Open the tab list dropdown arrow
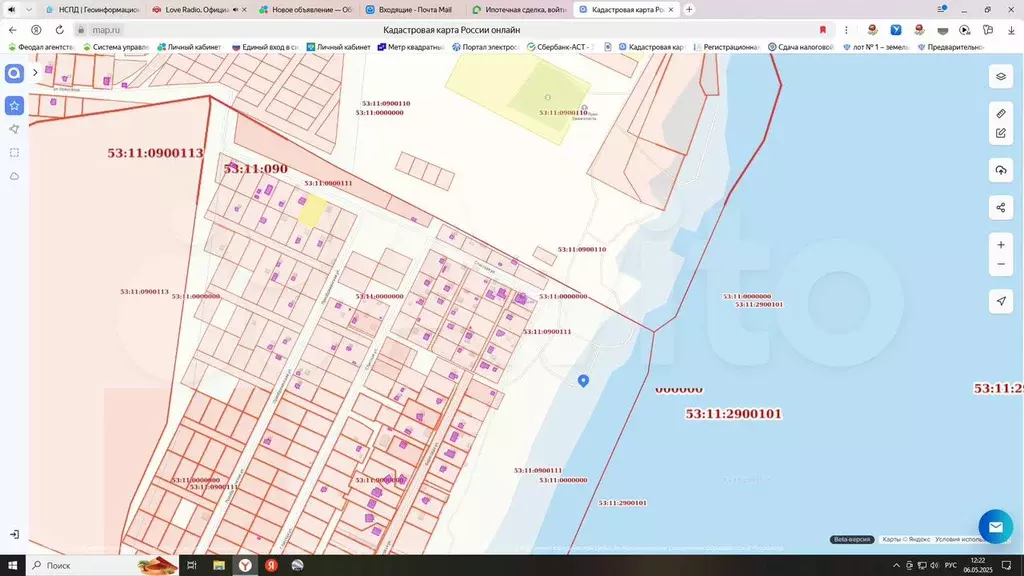This screenshot has width=1024, height=576. pyautogui.click(x=28, y=10)
